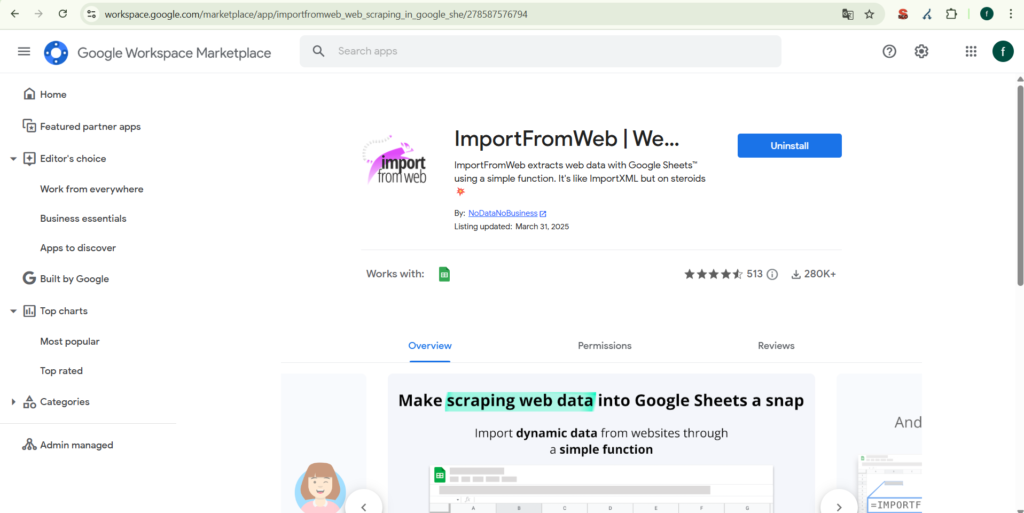This screenshot has height=513, width=1024.
Task: Click the Editor's choice label
Action: tap(72, 159)
